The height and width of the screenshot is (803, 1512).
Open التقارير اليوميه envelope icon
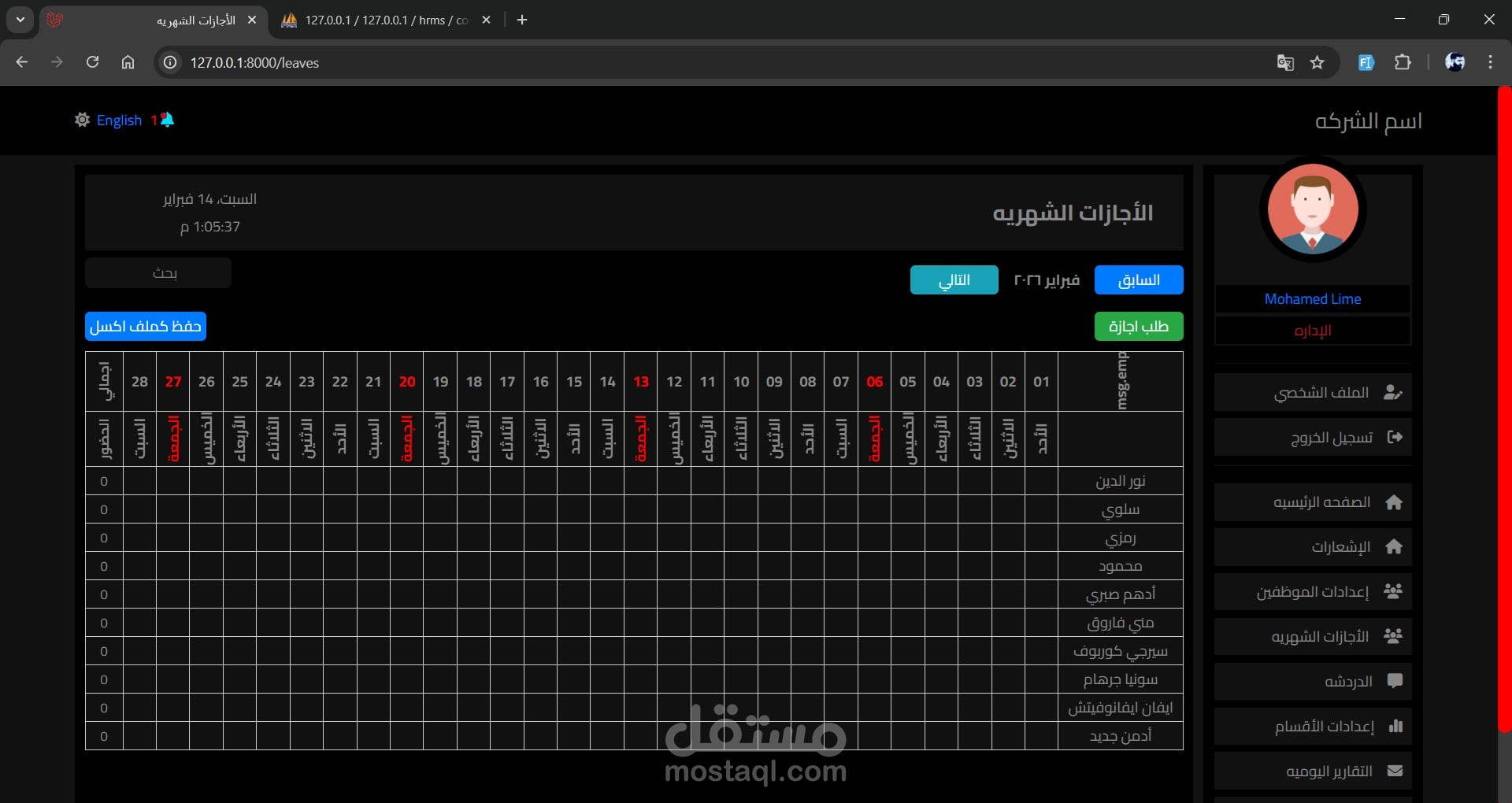point(1395,771)
